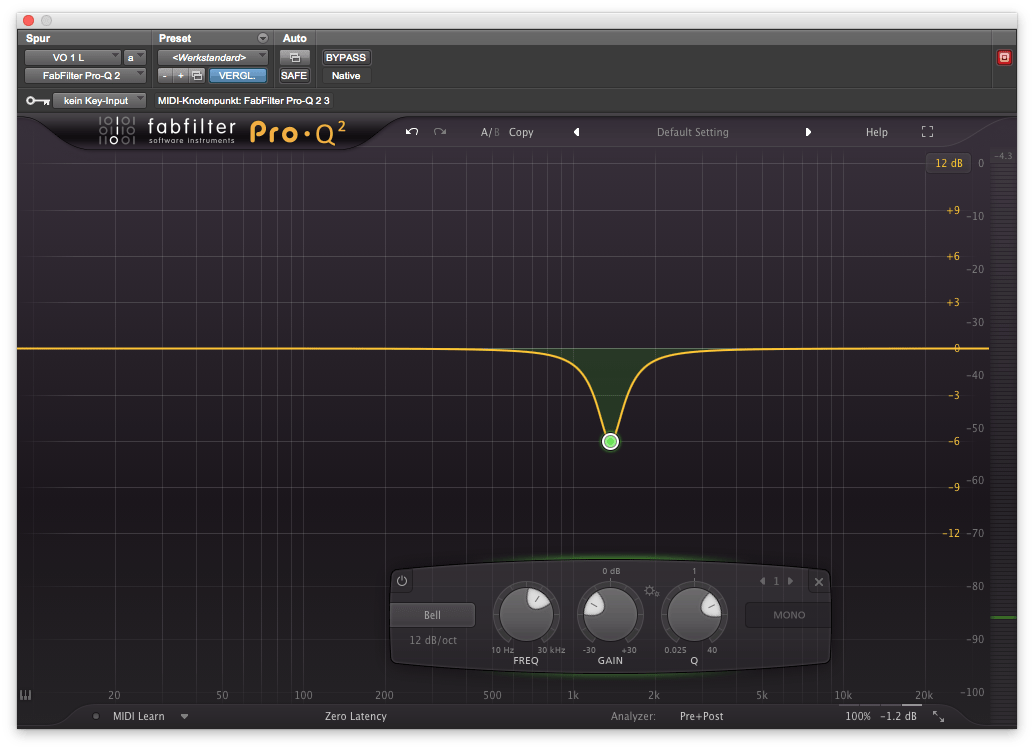This screenshot has height=750, width=1034.
Task: Click the Q value 1 label
Action: pyautogui.click(x=694, y=571)
